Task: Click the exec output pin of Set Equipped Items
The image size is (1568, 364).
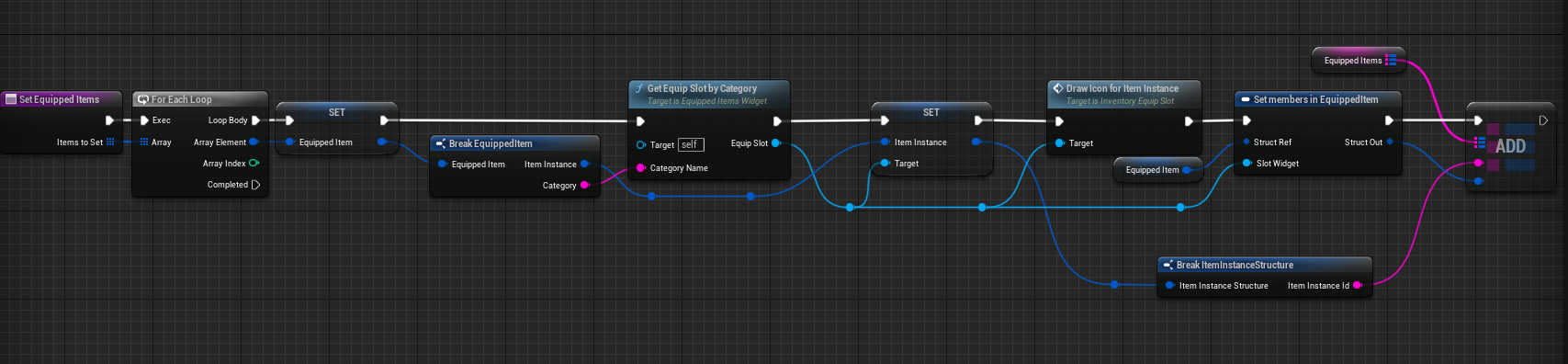Action: pos(109,120)
